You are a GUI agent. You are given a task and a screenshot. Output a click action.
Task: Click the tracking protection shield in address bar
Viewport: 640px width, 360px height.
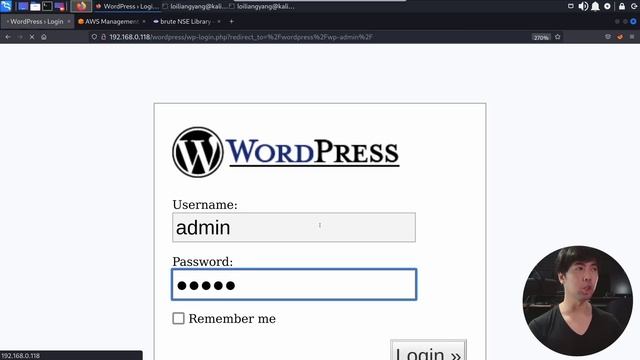pos(94,37)
